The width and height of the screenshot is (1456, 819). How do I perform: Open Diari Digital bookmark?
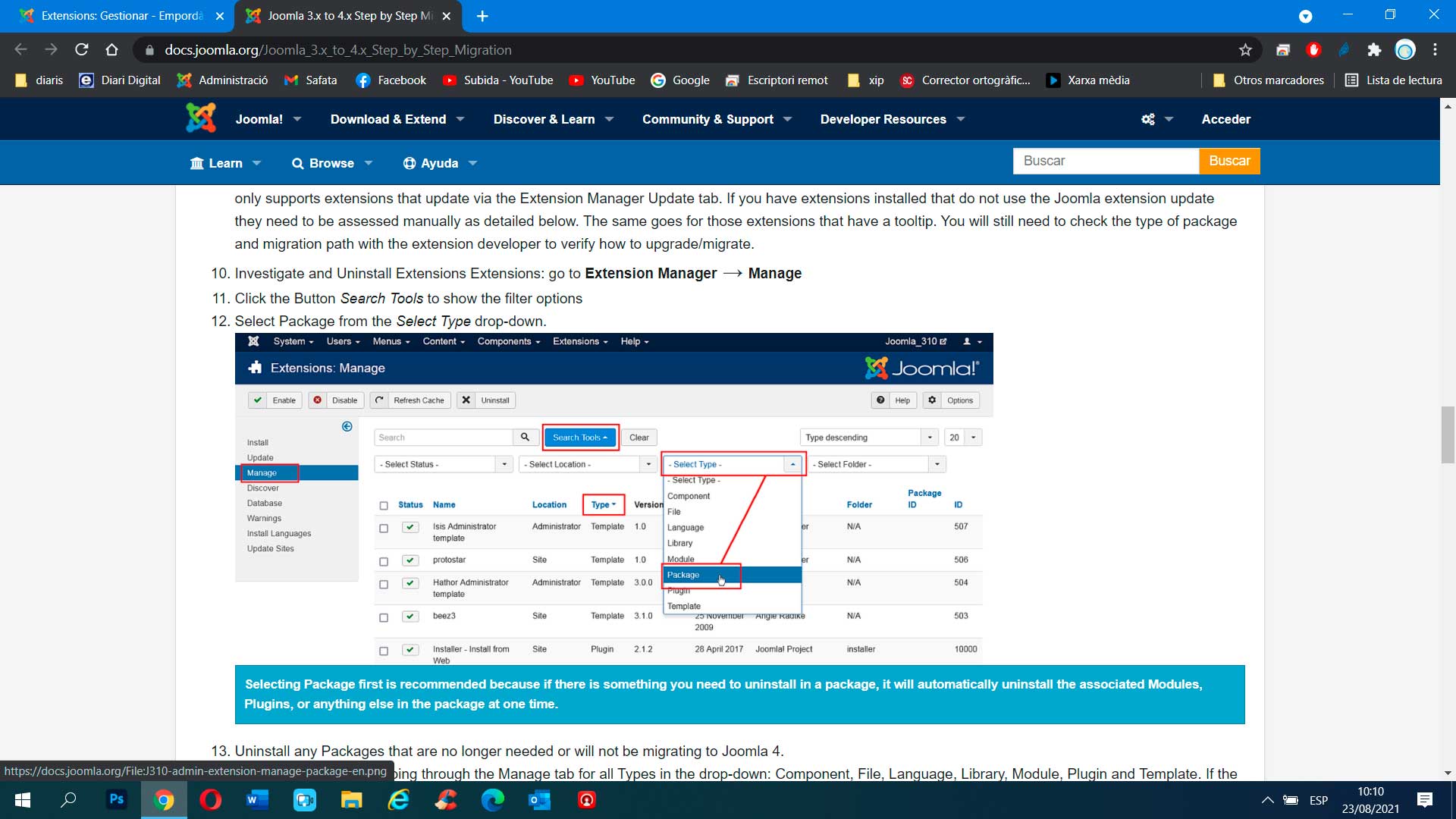(x=120, y=80)
